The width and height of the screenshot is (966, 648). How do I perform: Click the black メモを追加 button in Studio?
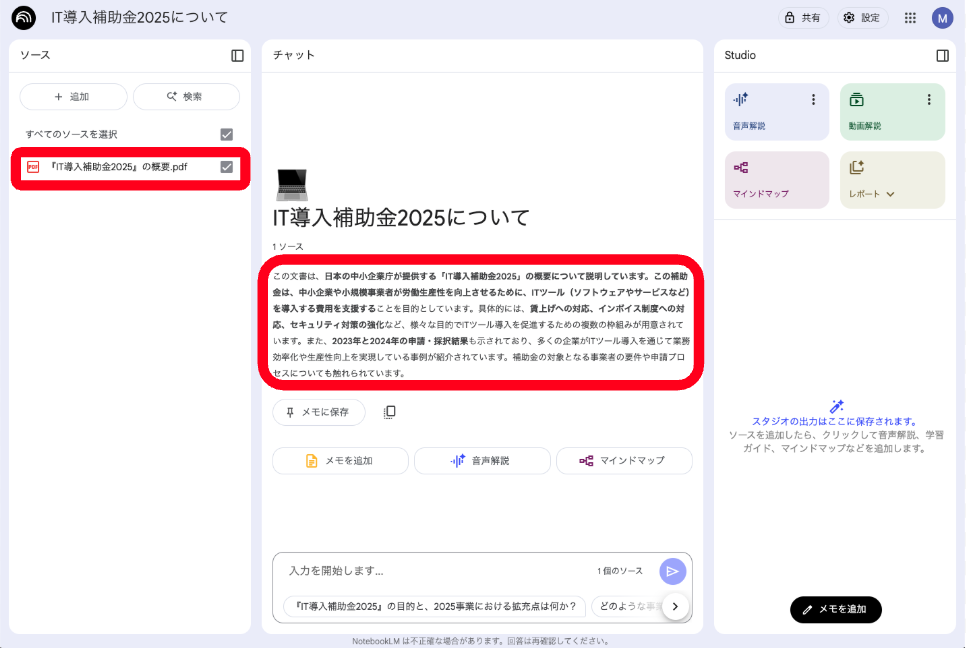tap(835, 609)
